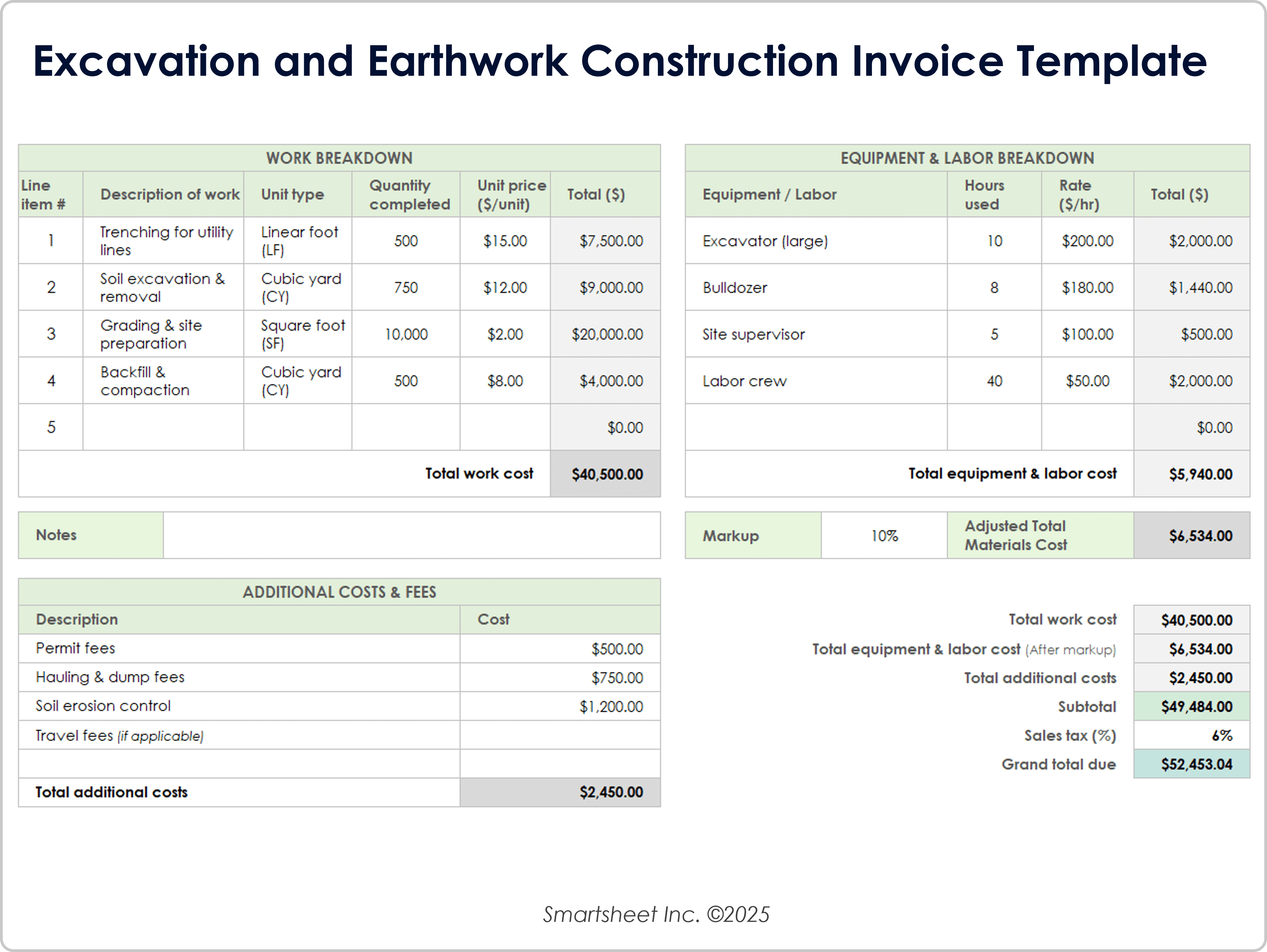1267x952 pixels.
Task: Click the 'Linear foot (LF)' unit type cell
Action: (x=298, y=240)
